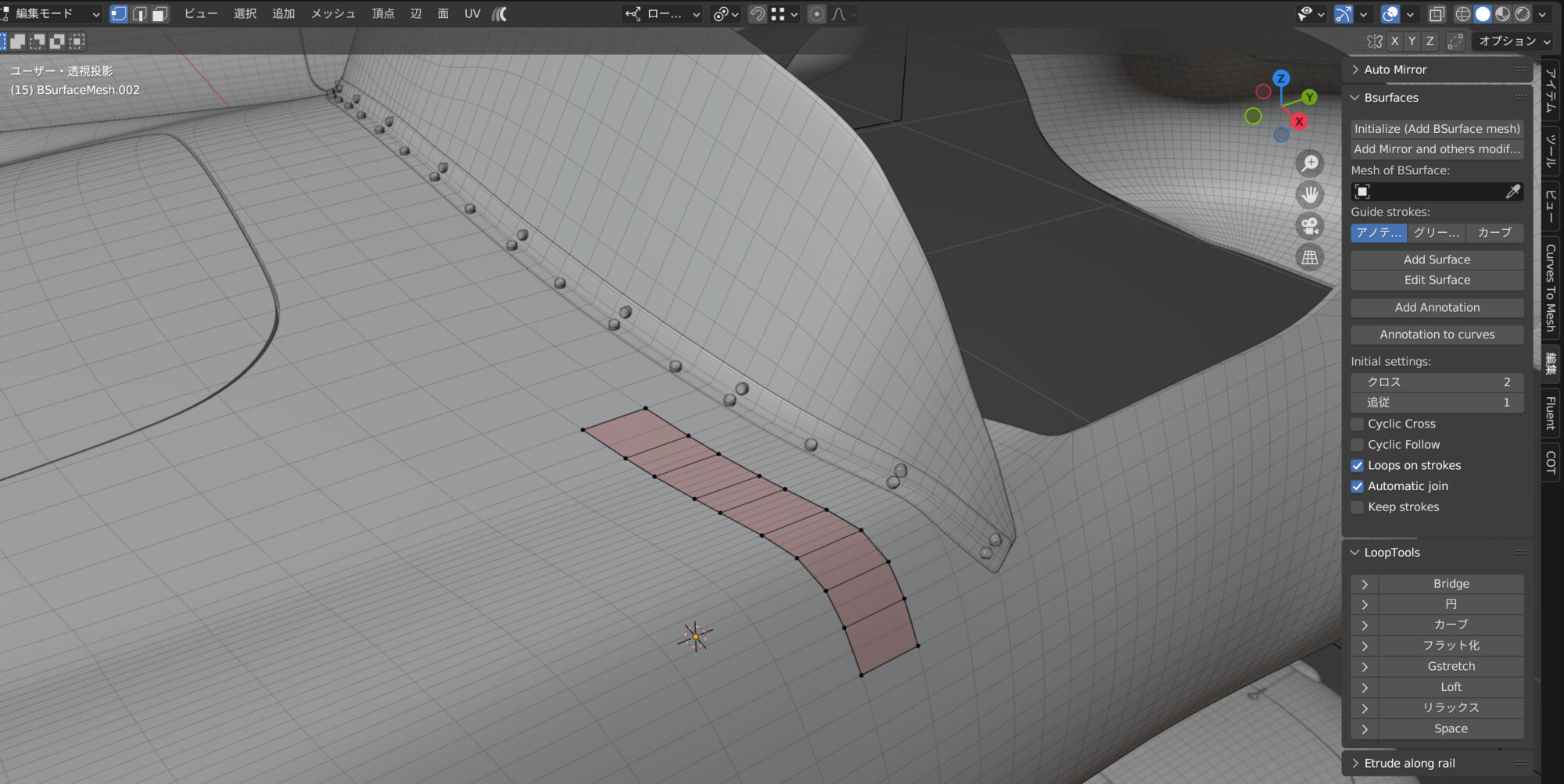Click the mesh mirror butterfly icon
The image size is (1564, 784).
(1374, 41)
